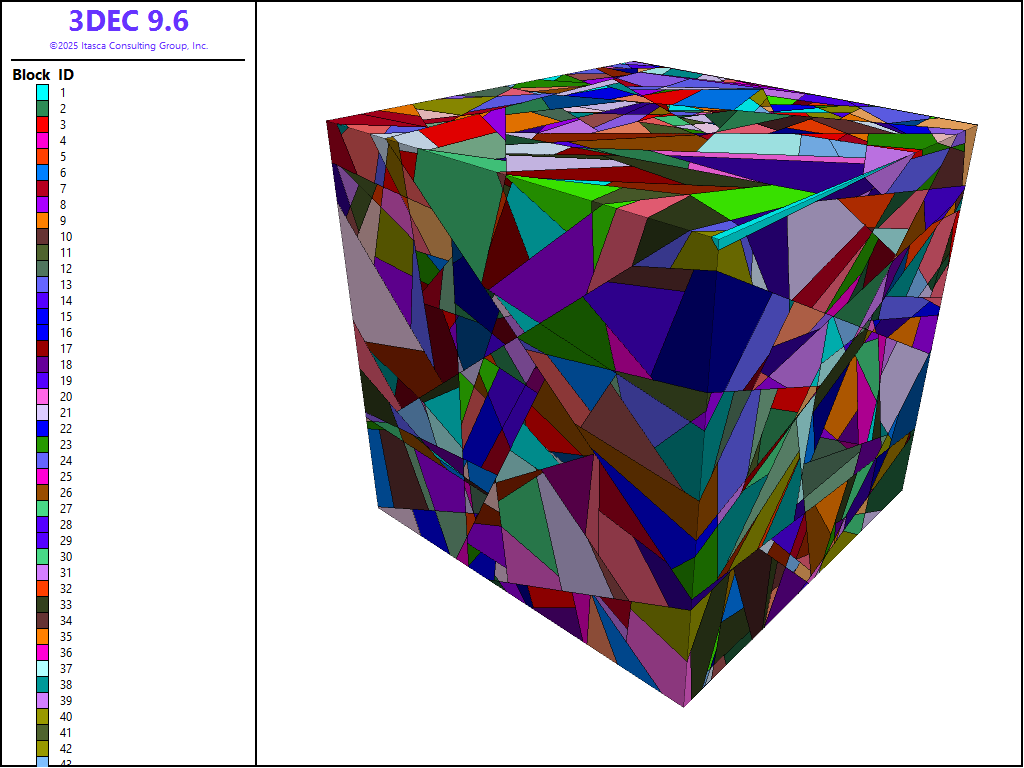Click the cyan swatch for Block ID 1
Viewport: 1024px width, 768px height.
43,92
